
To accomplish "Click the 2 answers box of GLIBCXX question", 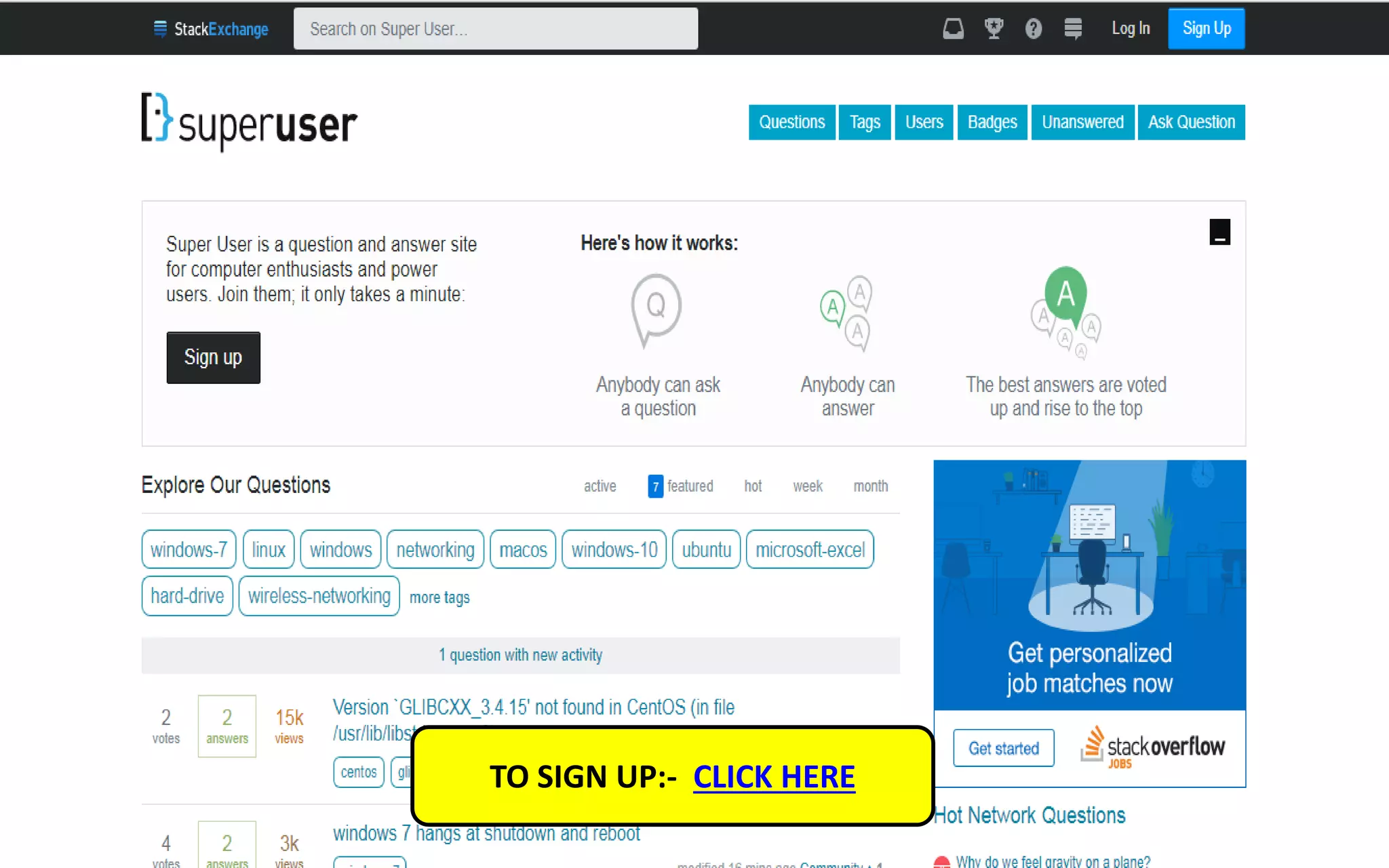I will pos(227,726).
